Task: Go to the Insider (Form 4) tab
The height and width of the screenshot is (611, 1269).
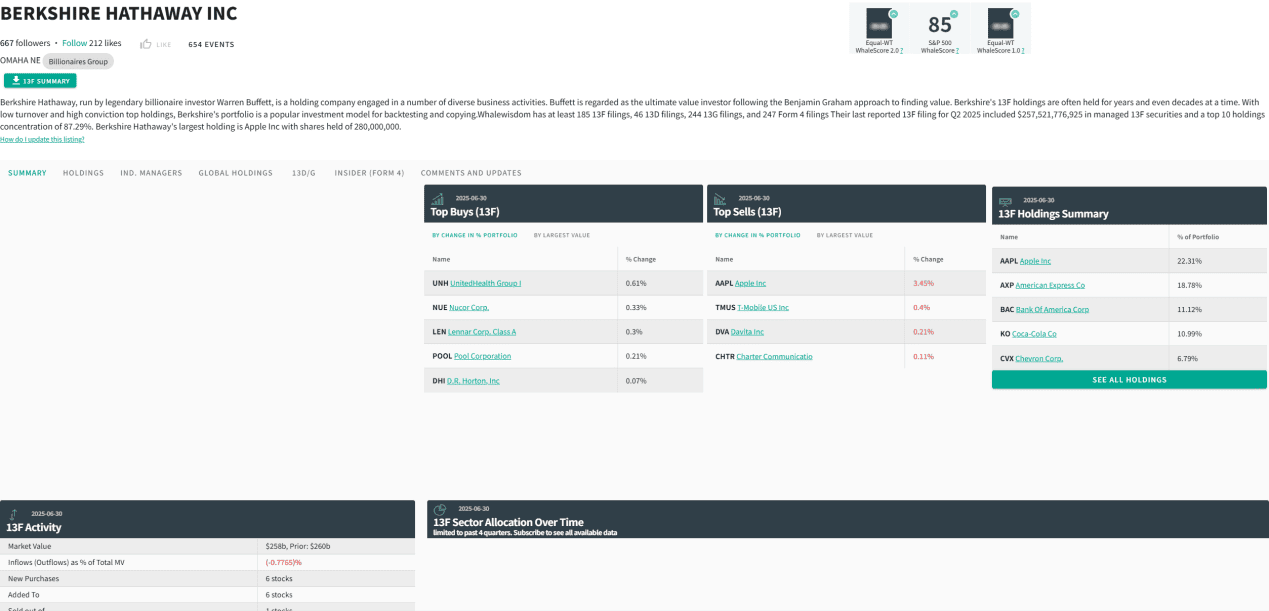Action: pyautogui.click(x=369, y=173)
